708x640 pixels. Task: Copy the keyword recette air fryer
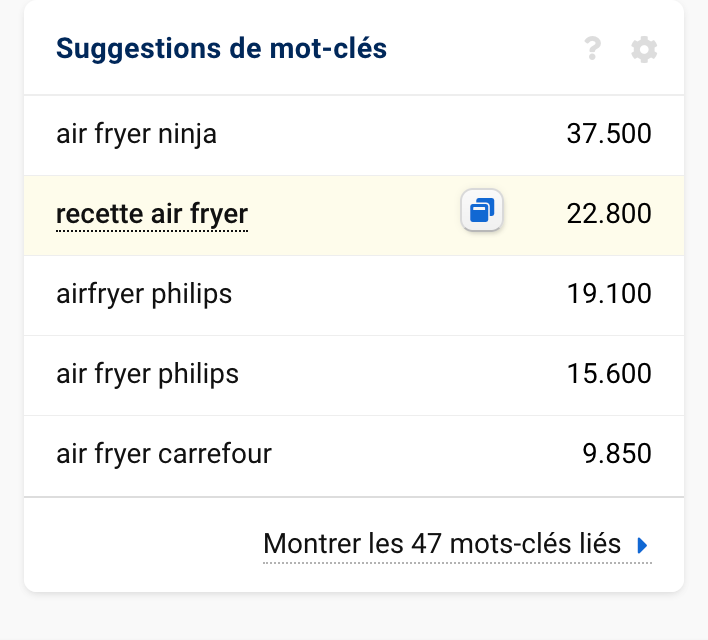click(482, 211)
